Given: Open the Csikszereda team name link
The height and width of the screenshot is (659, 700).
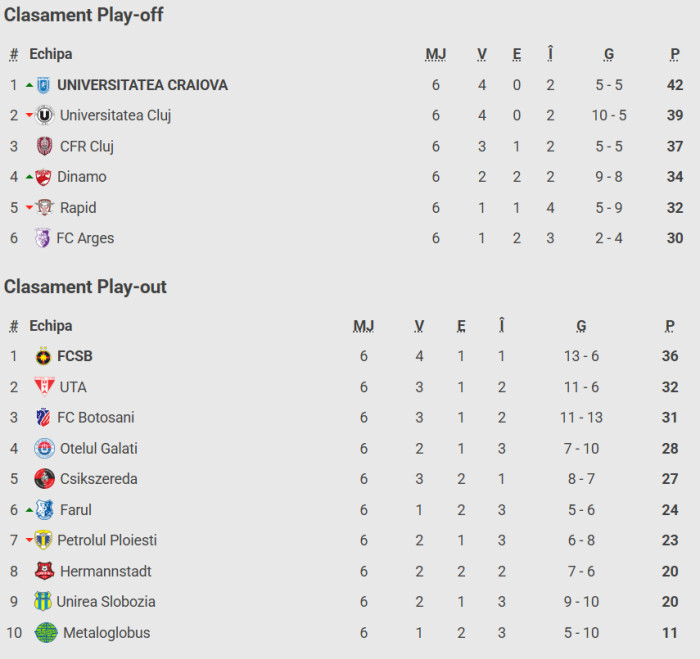Looking at the screenshot, I should click(99, 479).
